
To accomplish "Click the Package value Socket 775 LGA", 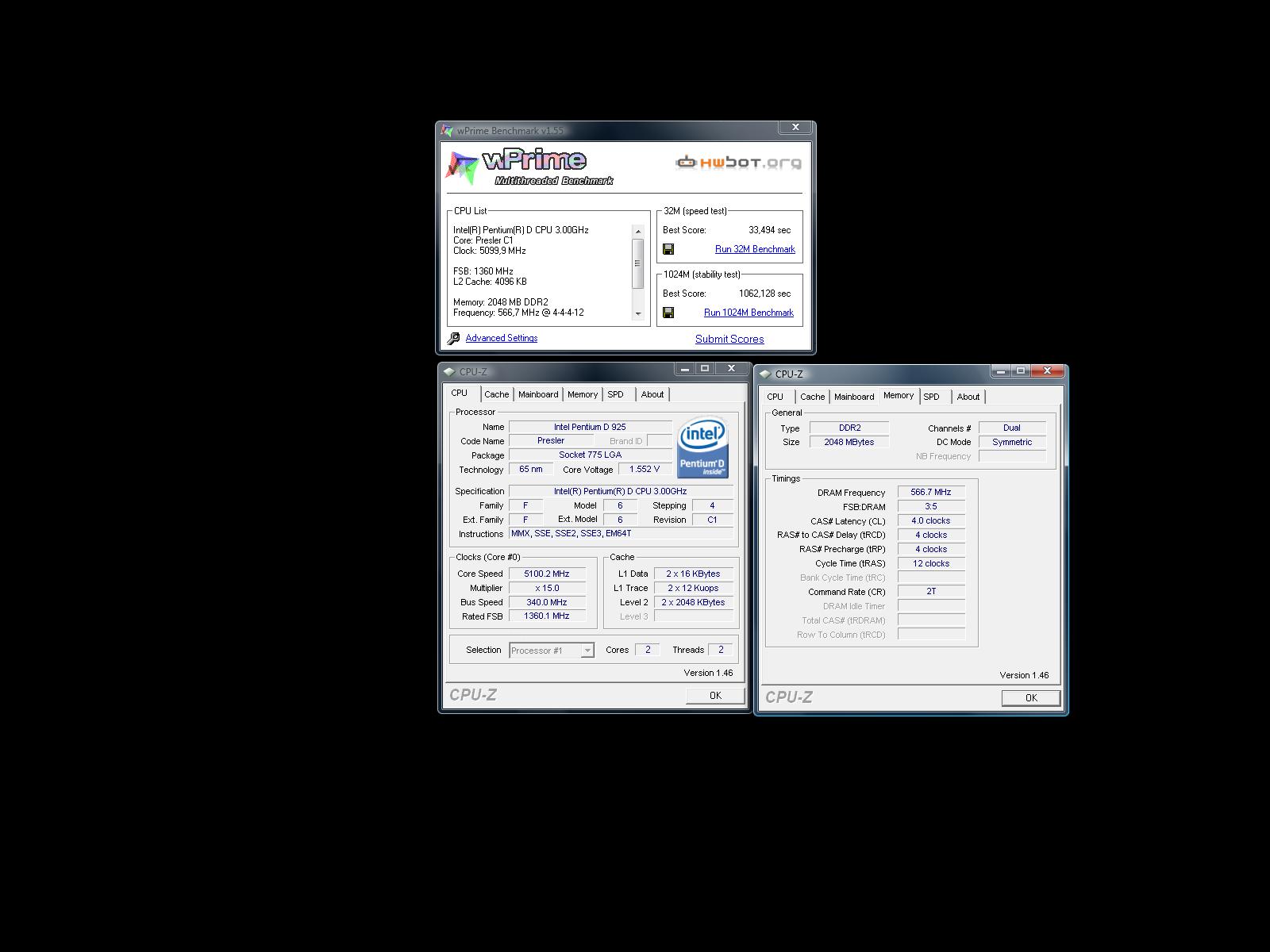I will point(591,455).
